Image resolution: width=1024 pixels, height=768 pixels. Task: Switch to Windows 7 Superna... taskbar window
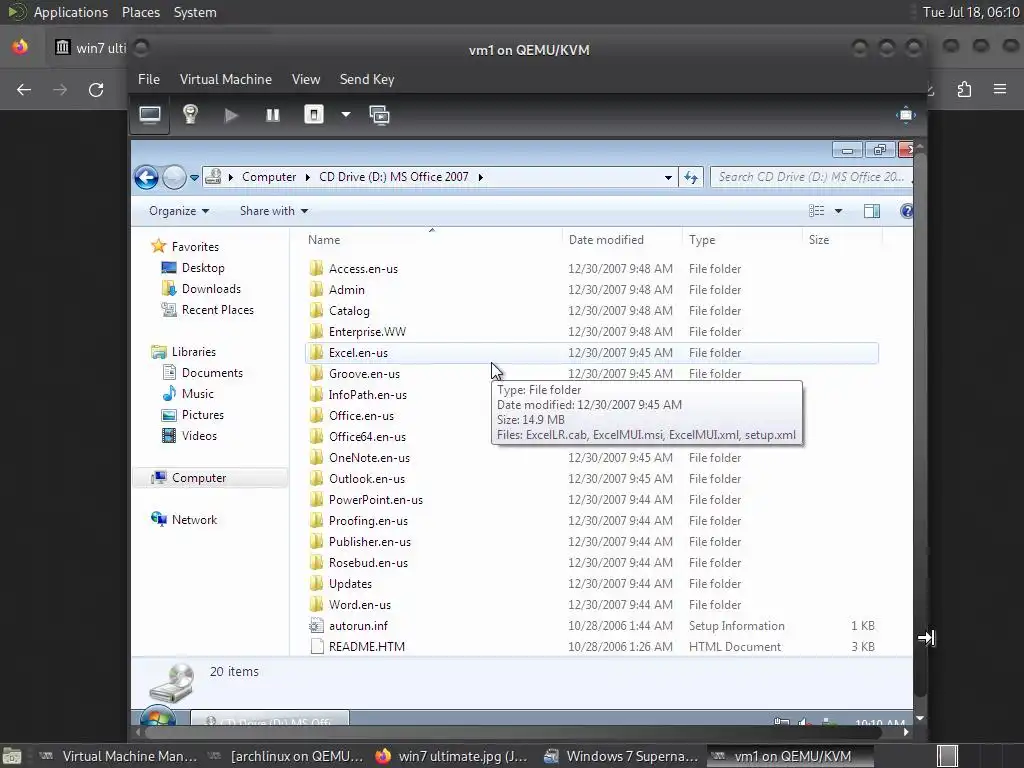(x=622, y=756)
